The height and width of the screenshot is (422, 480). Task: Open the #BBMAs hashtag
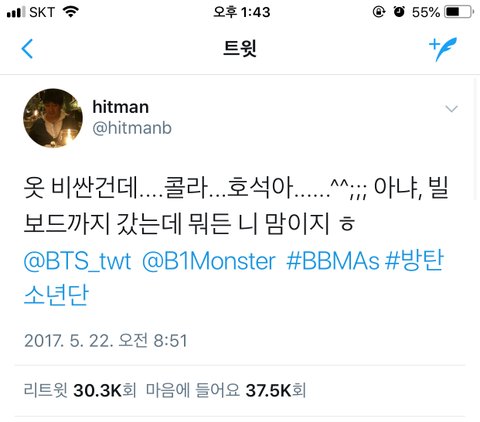coord(333,261)
